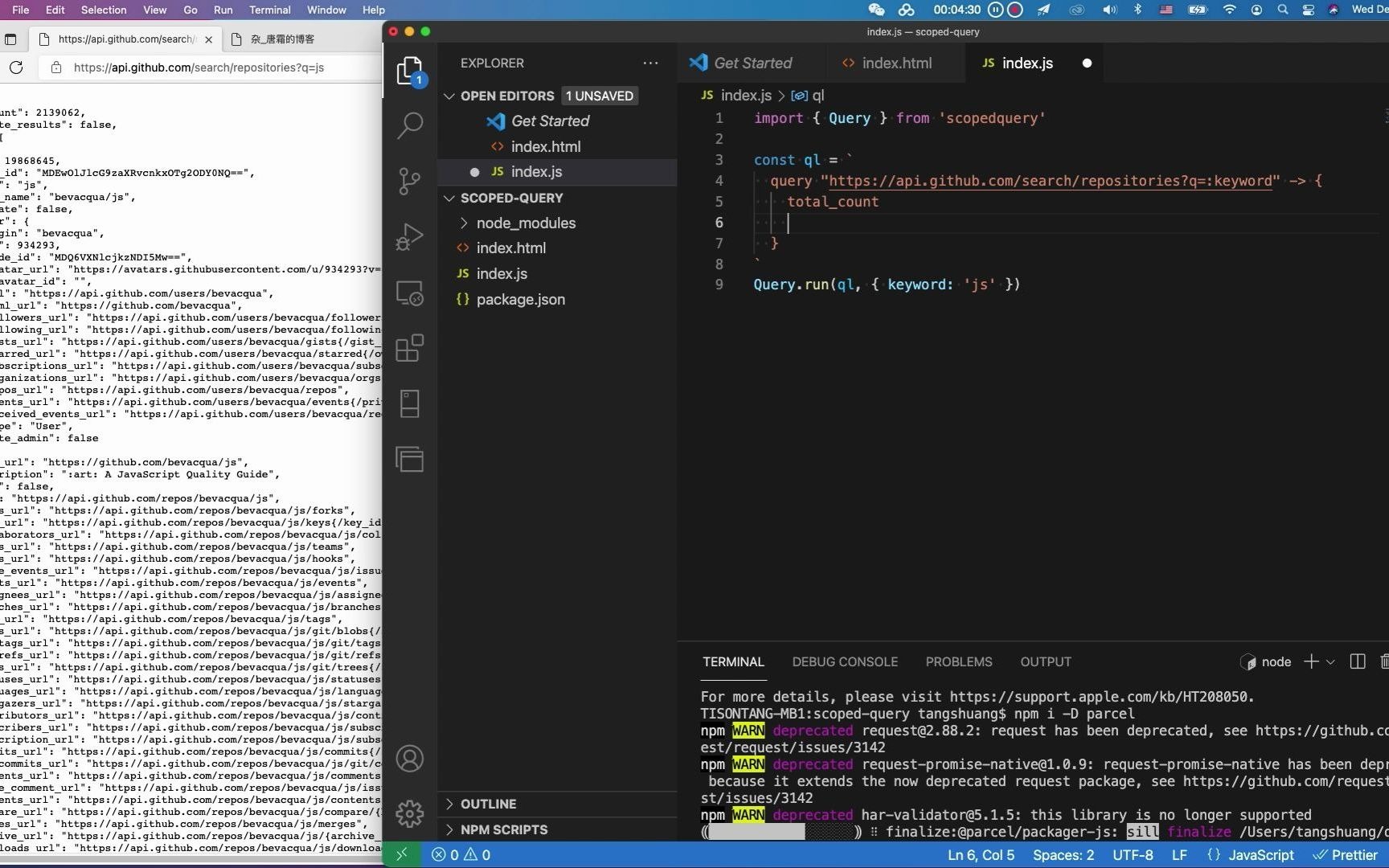Screen dimensions: 1389x868
Task: Open the Source Control view
Action: [410, 181]
